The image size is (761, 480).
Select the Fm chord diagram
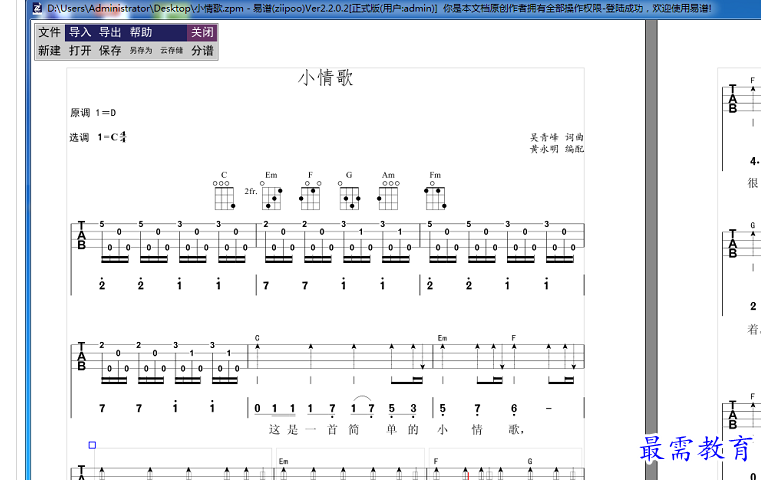435,191
